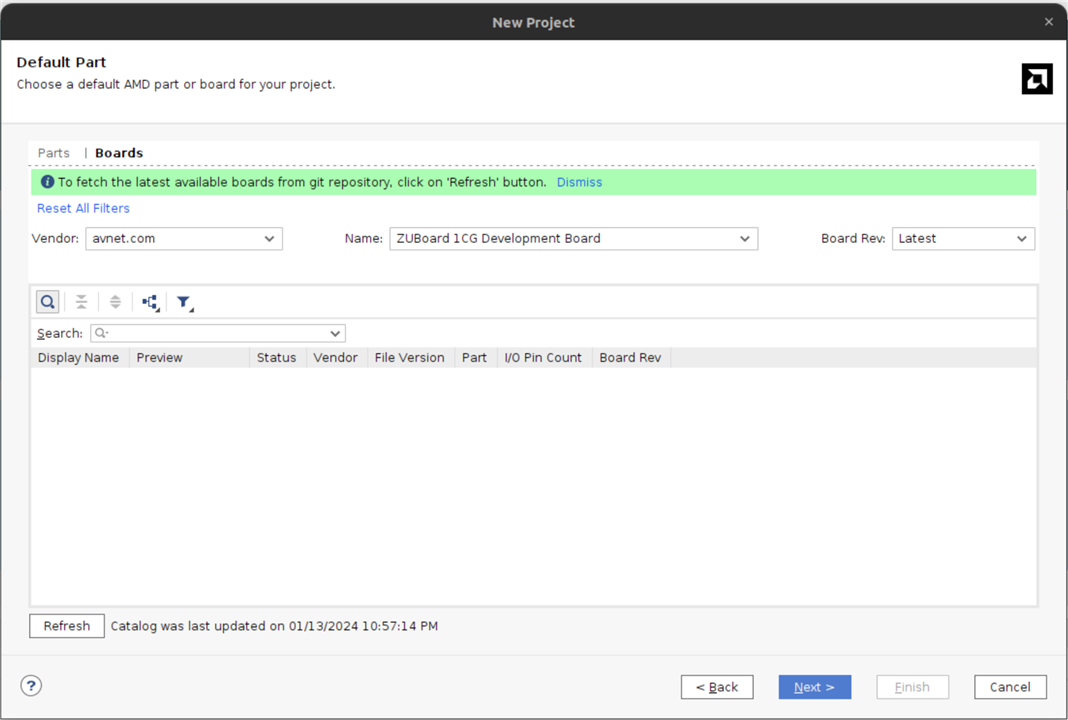Viewport: 1068px width, 720px height.
Task: Click the AMD logo icon
Action: coord(1036,79)
